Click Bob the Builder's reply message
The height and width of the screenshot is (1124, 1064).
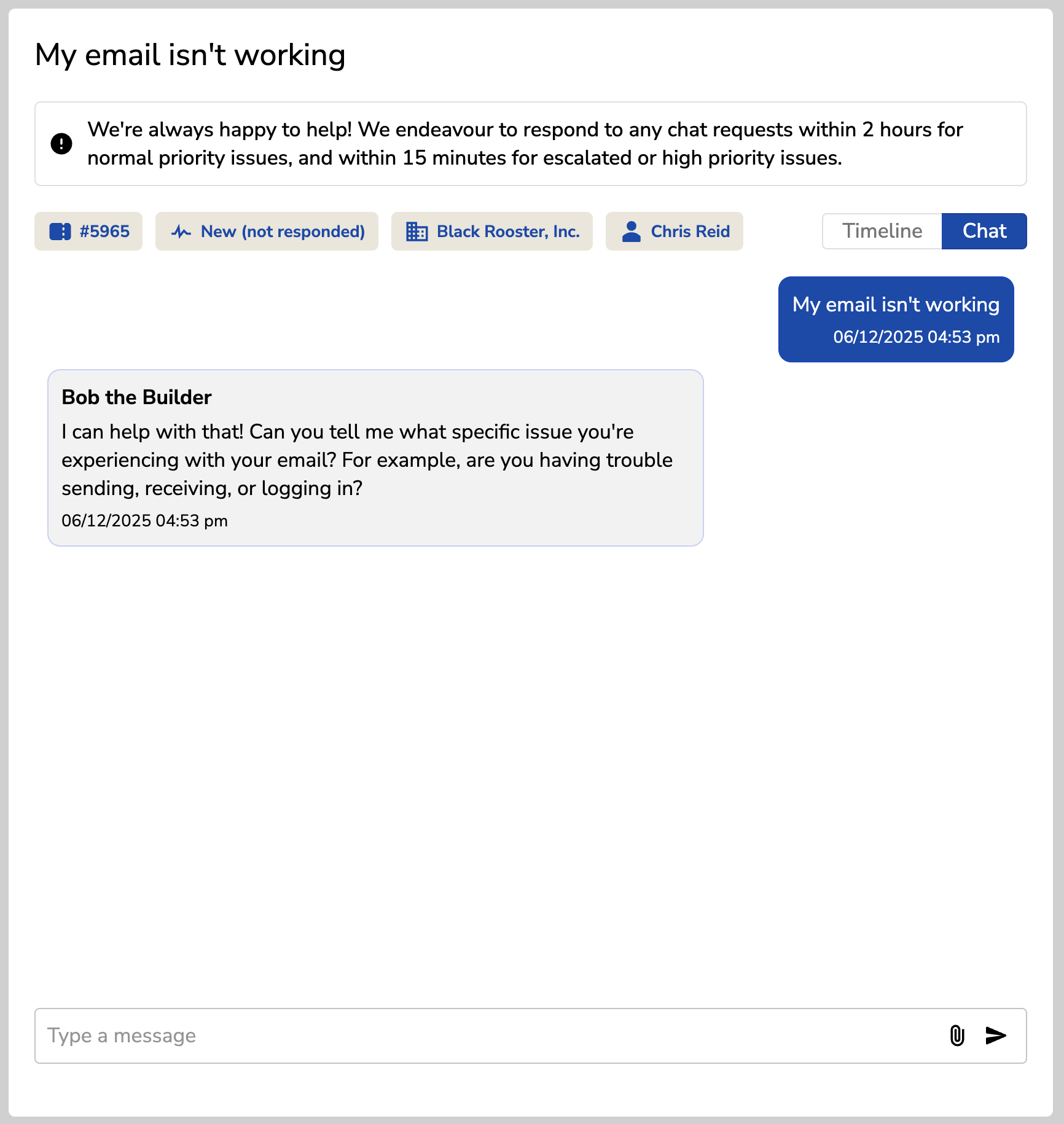pos(375,458)
